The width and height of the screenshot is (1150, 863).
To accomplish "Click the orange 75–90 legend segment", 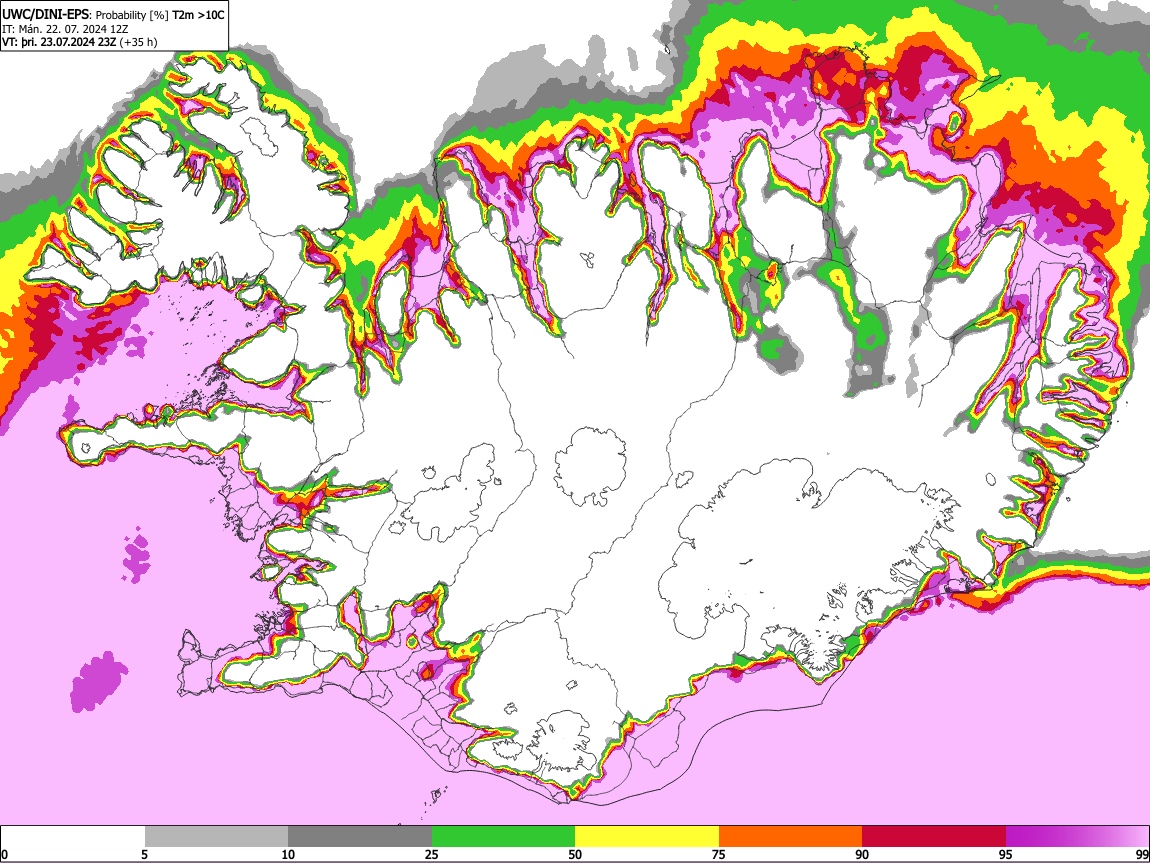I will pyautogui.click(x=791, y=837).
